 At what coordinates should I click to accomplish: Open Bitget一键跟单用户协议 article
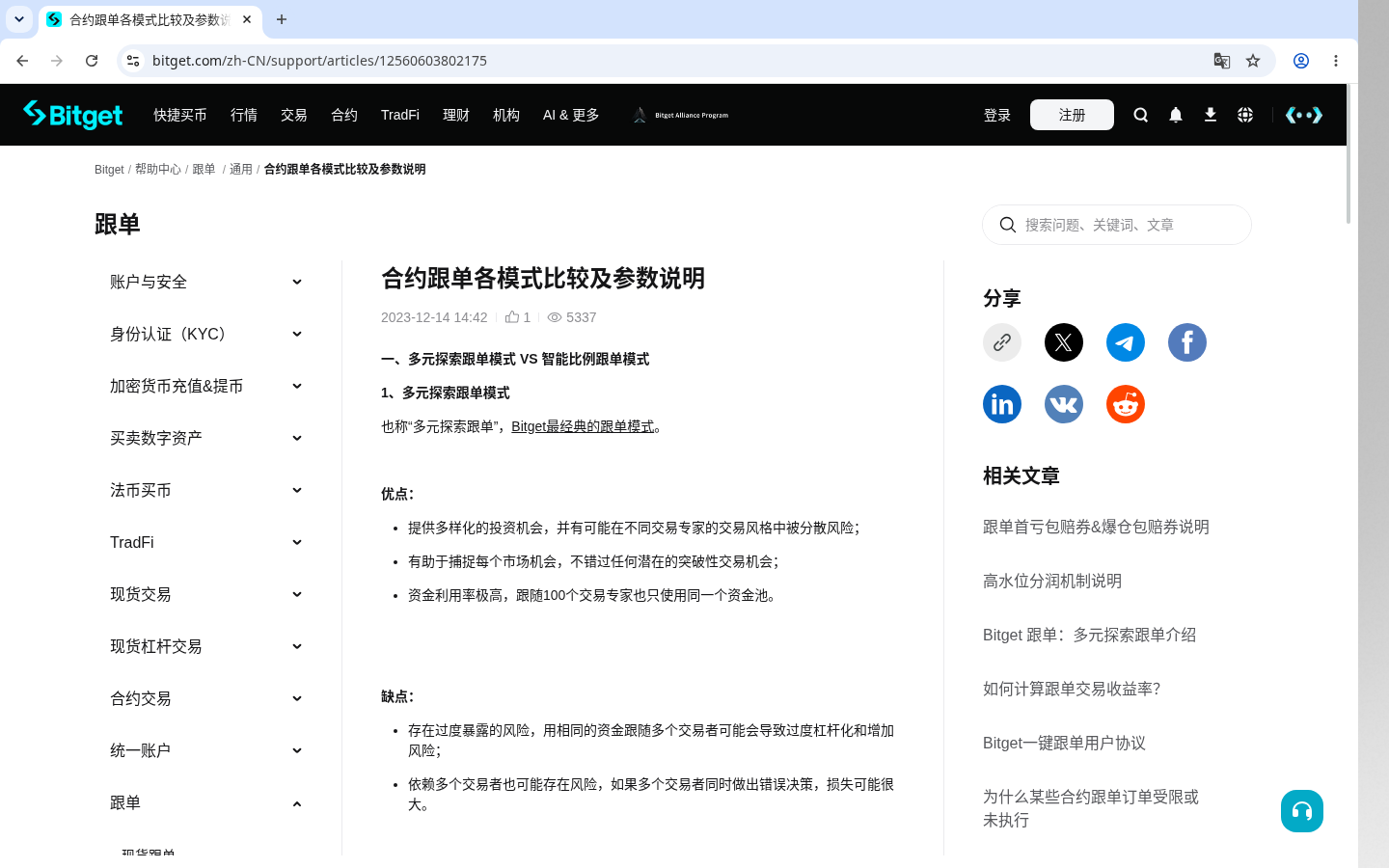(1064, 743)
